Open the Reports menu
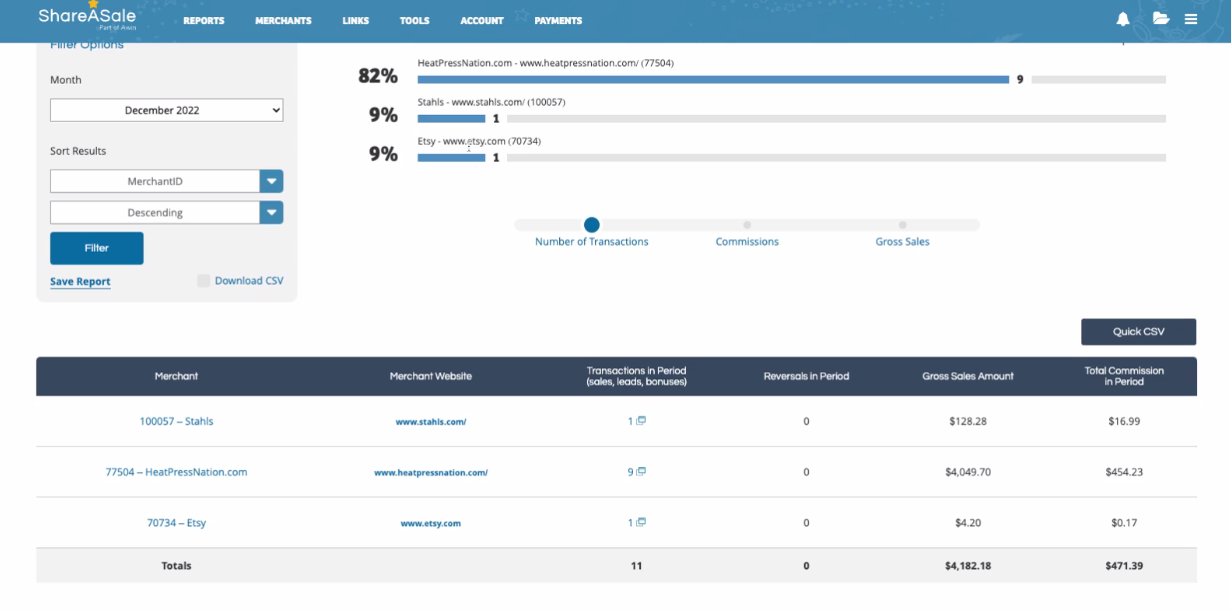Image resolution: width=1231 pixels, height=611 pixels. click(204, 21)
